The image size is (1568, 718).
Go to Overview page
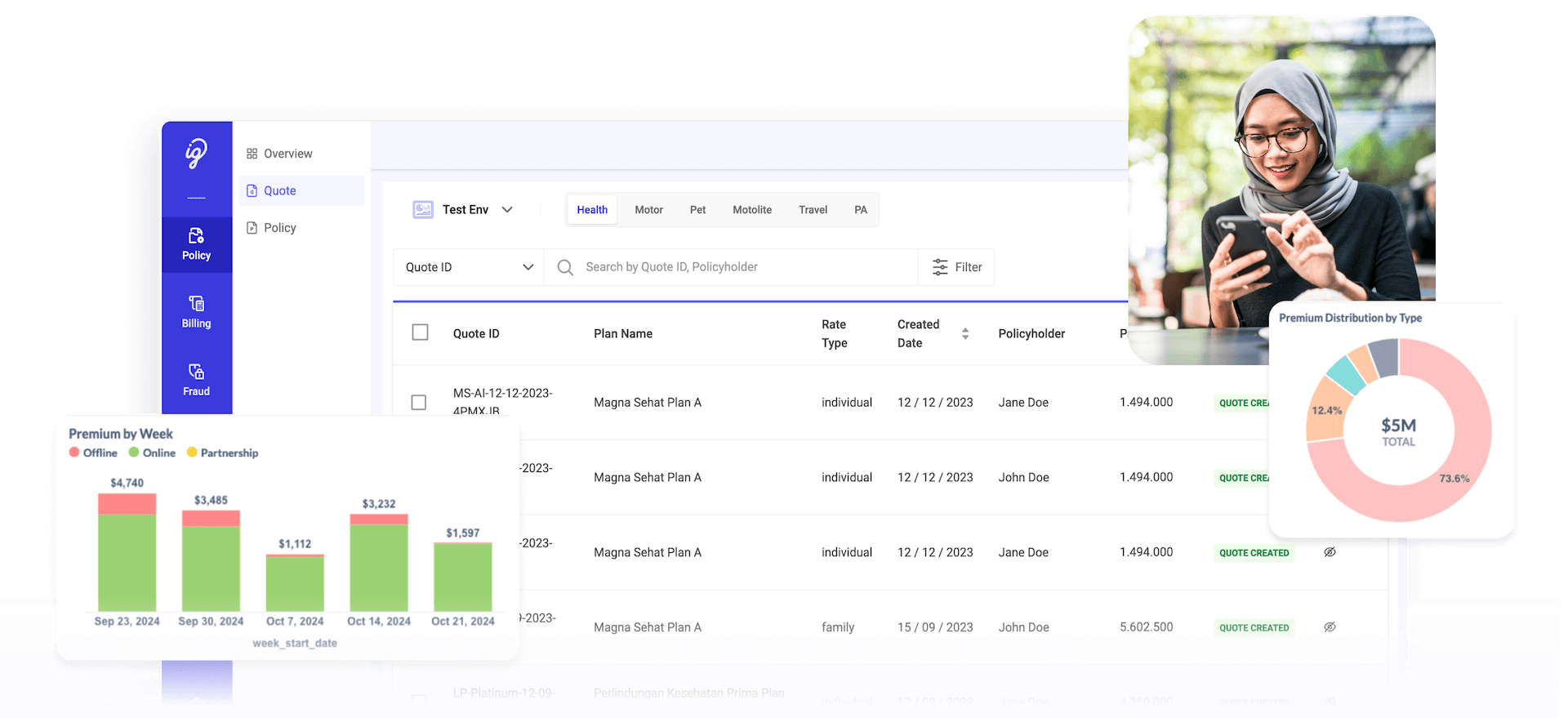pos(279,154)
